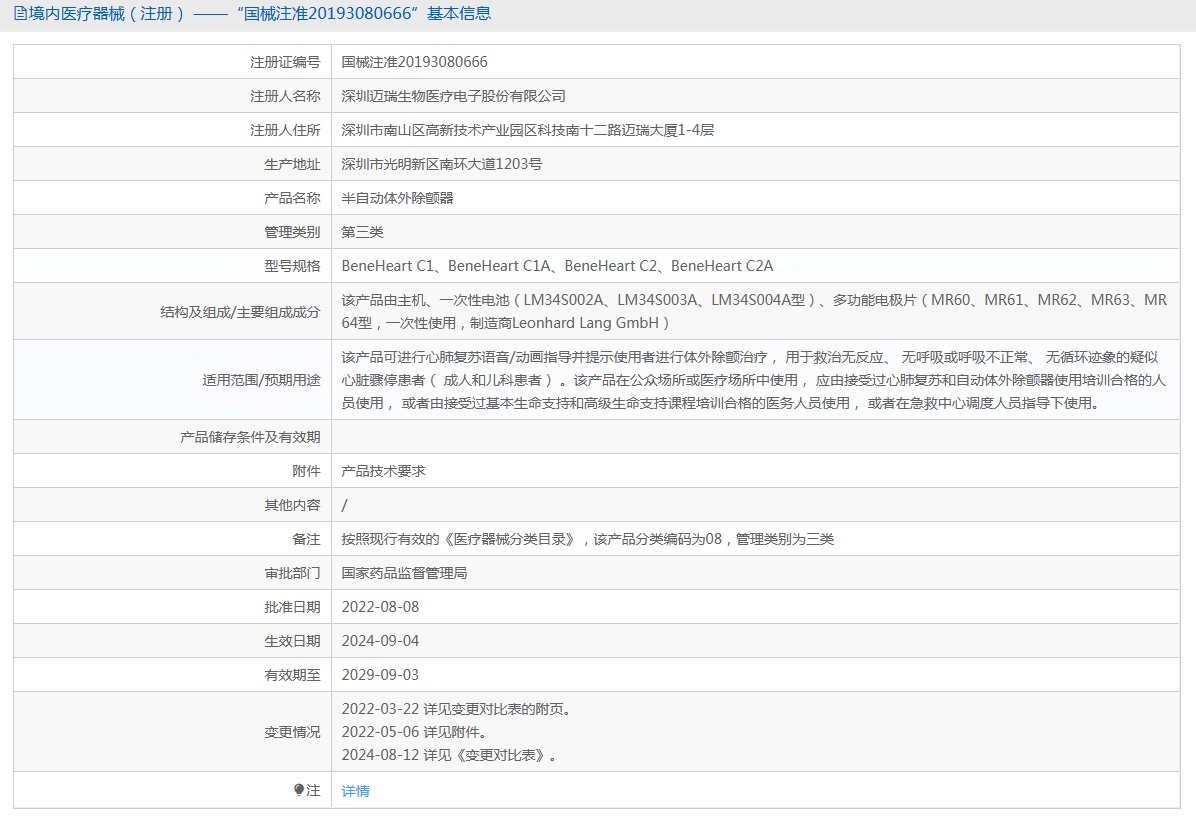Select management class value 第三类

(x=362, y=232)
